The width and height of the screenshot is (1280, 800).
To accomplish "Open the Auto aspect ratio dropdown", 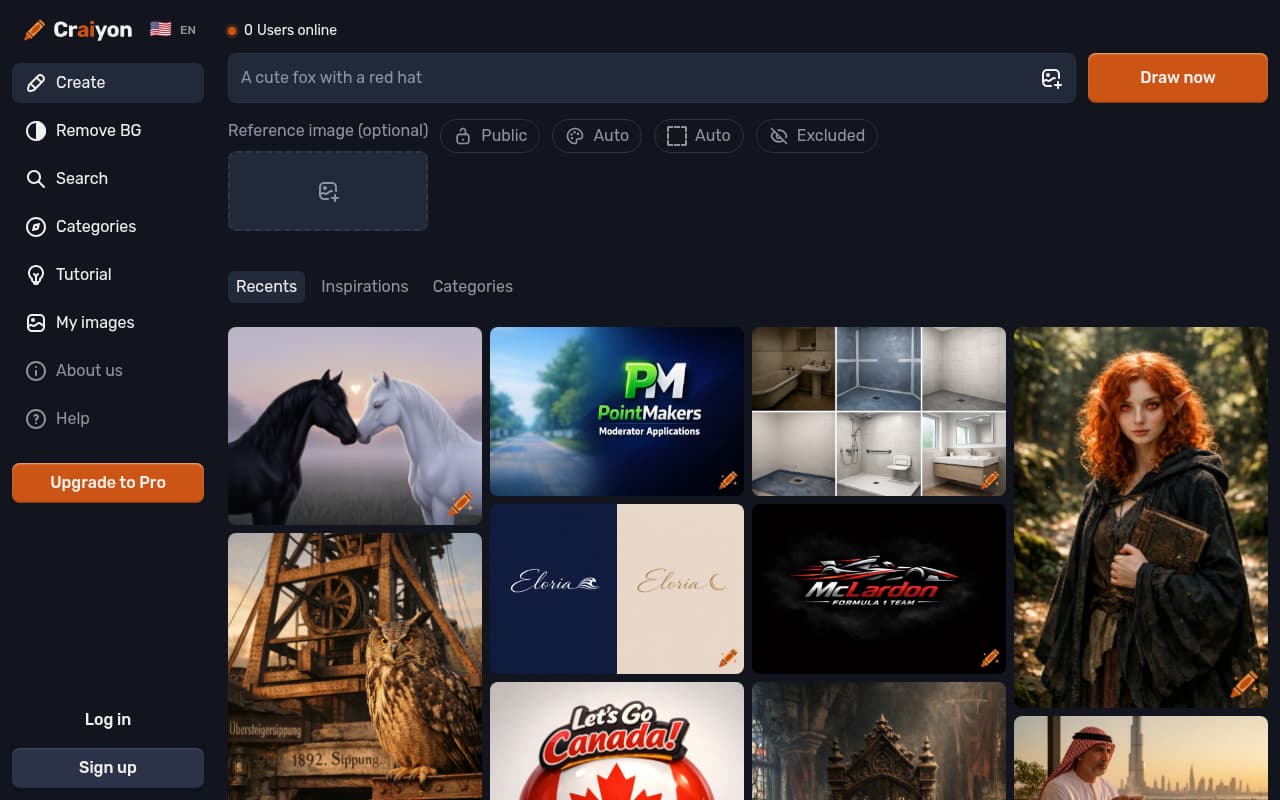I will pos(698,136).
